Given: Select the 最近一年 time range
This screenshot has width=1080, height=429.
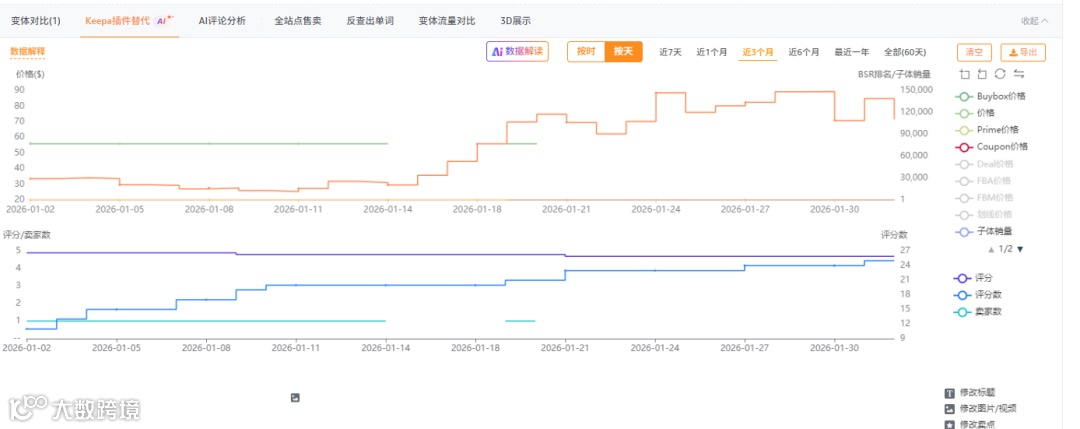Looking at the screenshot, I should click(x=851, y=52).
